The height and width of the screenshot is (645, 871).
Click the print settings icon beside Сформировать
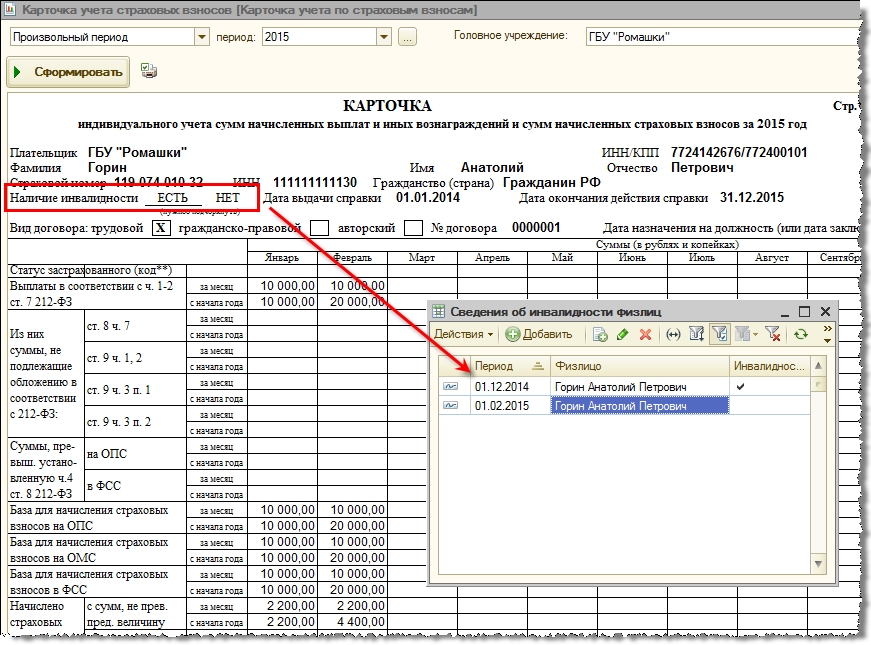[x=149, y=70]
